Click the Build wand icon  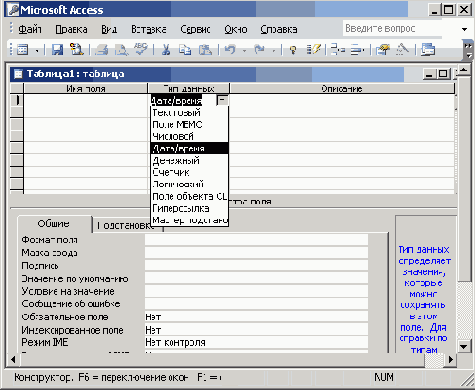403,50
